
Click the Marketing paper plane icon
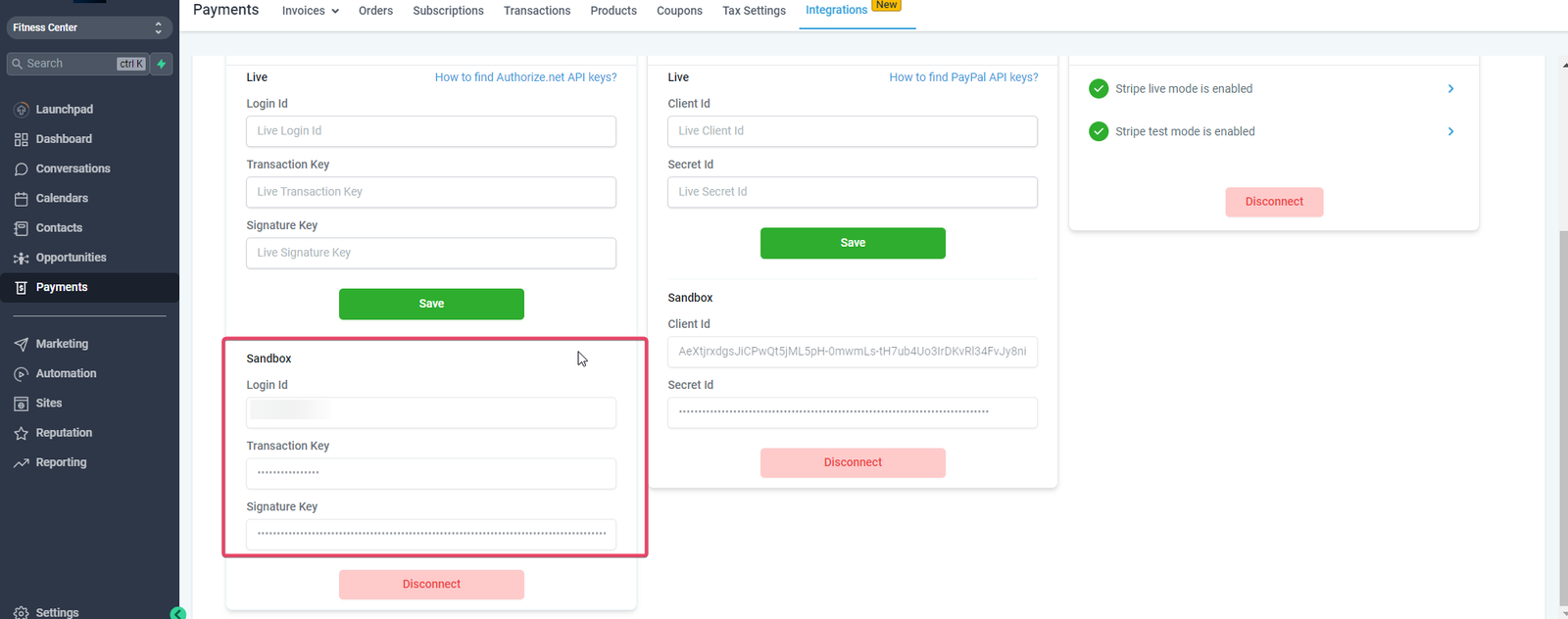pyautogui.click(x=21, y=345)
